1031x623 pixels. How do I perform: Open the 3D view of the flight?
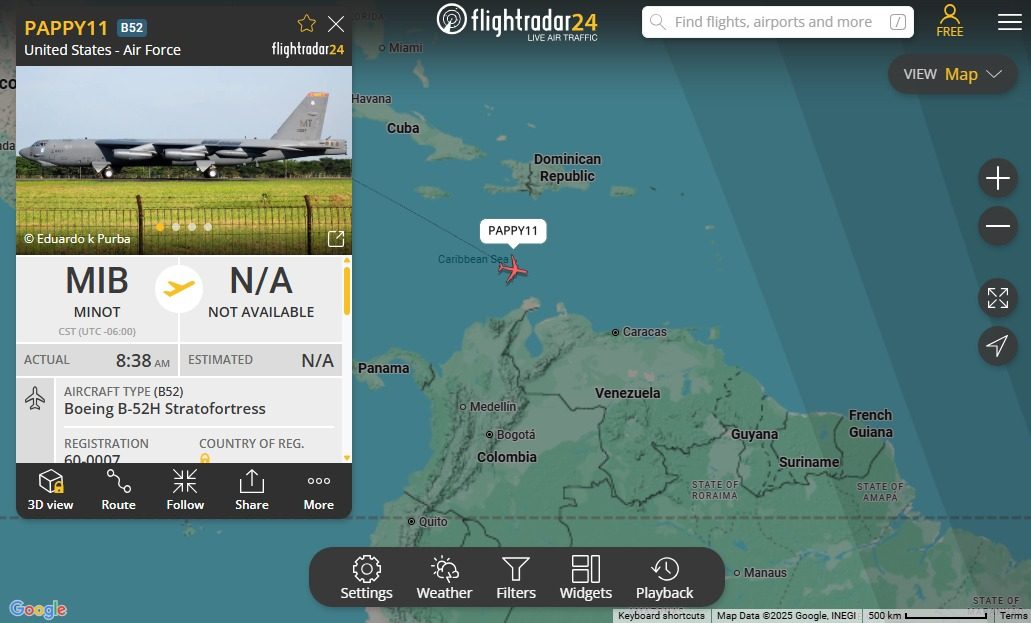point(51,490)
